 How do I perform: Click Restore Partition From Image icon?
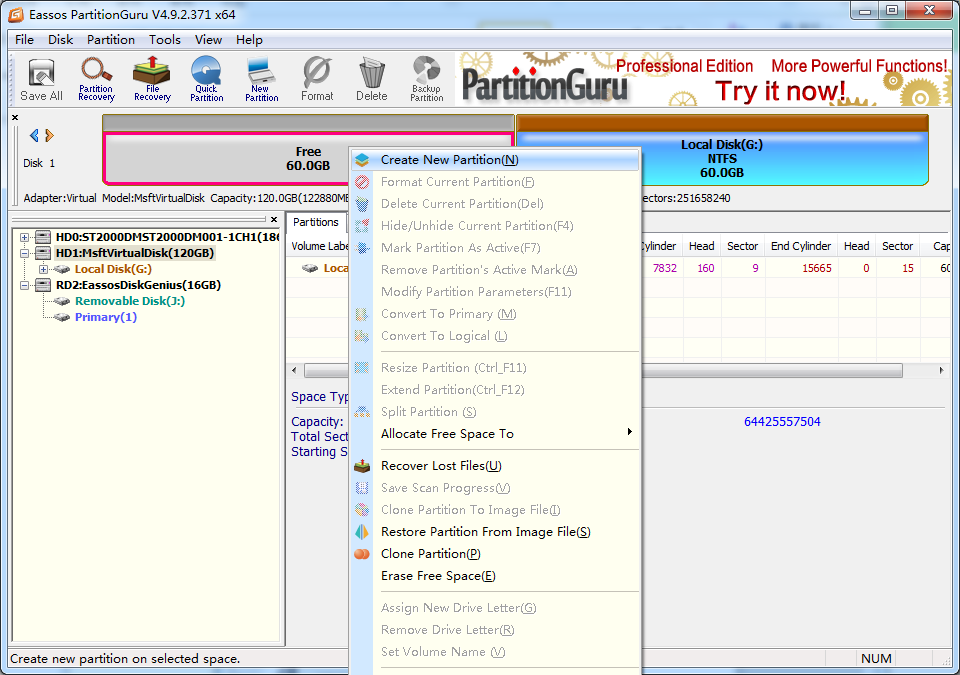(362, 532)
